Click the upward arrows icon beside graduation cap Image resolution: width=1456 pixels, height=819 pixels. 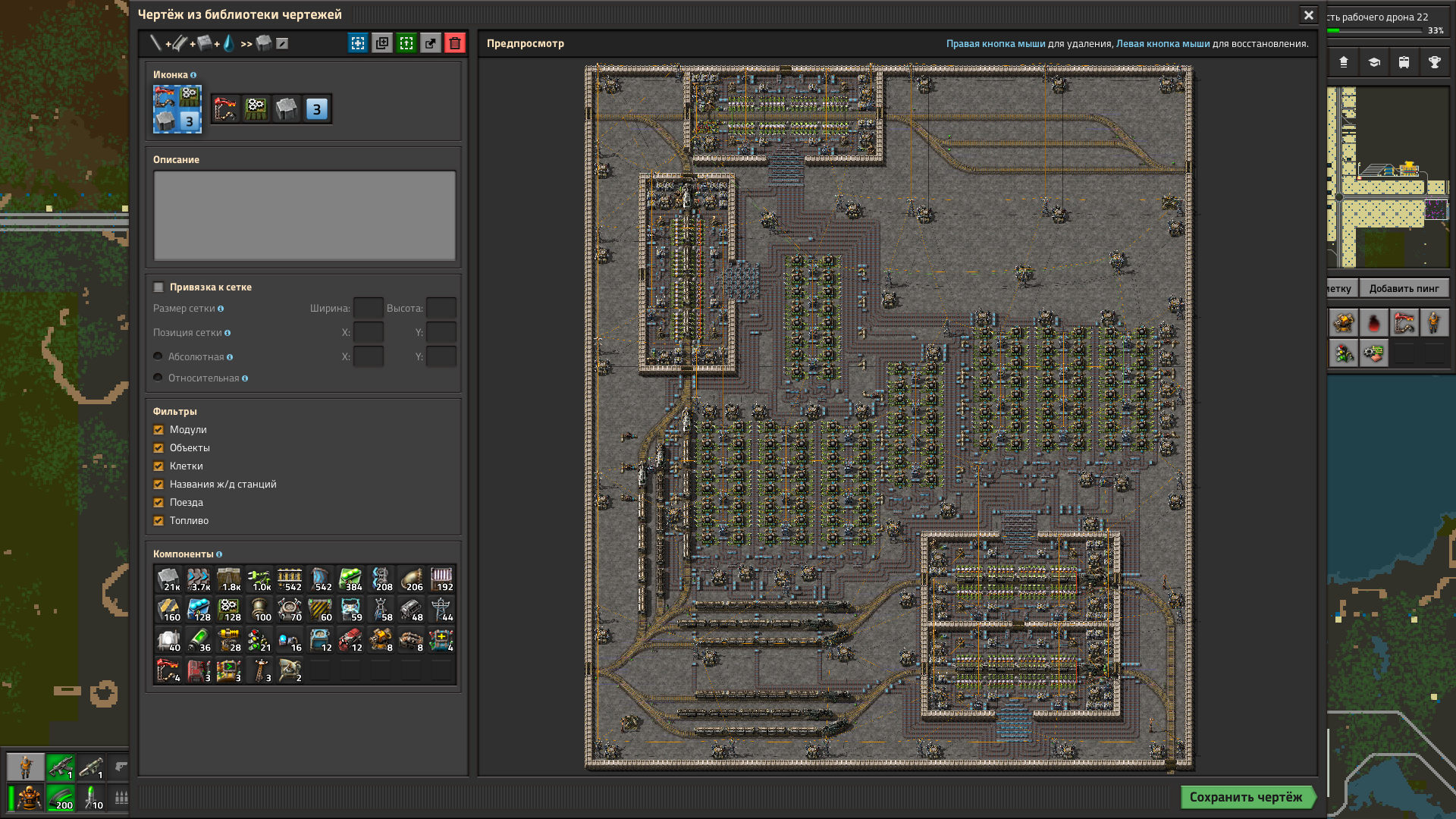click(1343, 62)
